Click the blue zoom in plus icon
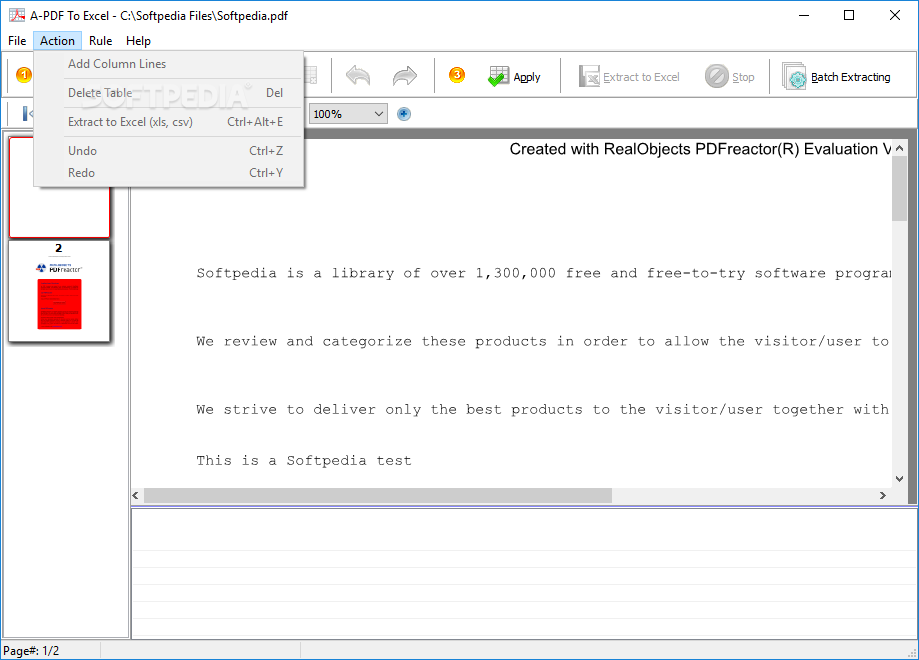The height and width of the screenshot is (660, 919). [x=404, y=114]
